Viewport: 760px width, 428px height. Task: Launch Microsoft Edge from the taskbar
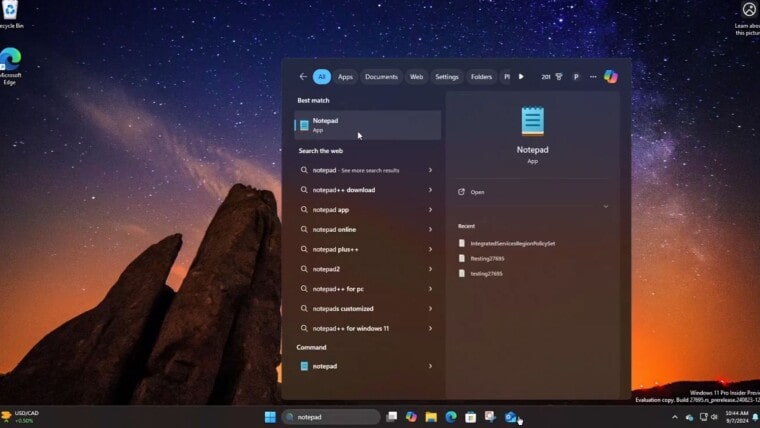click(451, 417)
